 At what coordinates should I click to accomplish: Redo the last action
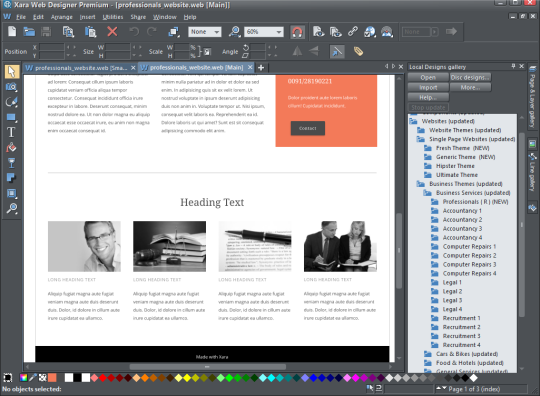[x=152, y=32]
